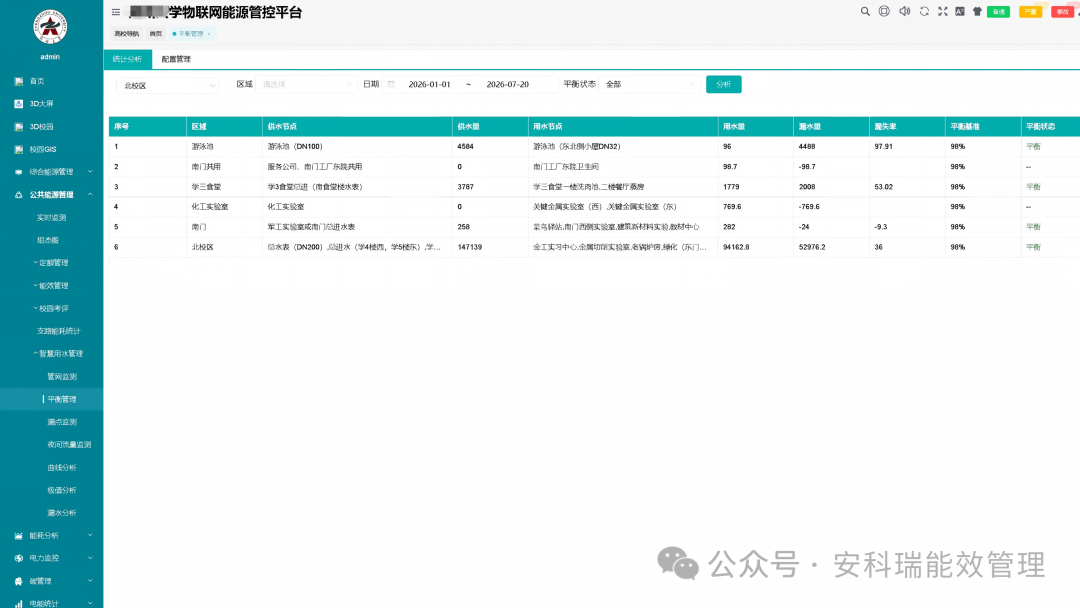Viewport: 1080px width, 608px height.
Task: Click end date 2026-07-20 field
Action: [508, 84]
